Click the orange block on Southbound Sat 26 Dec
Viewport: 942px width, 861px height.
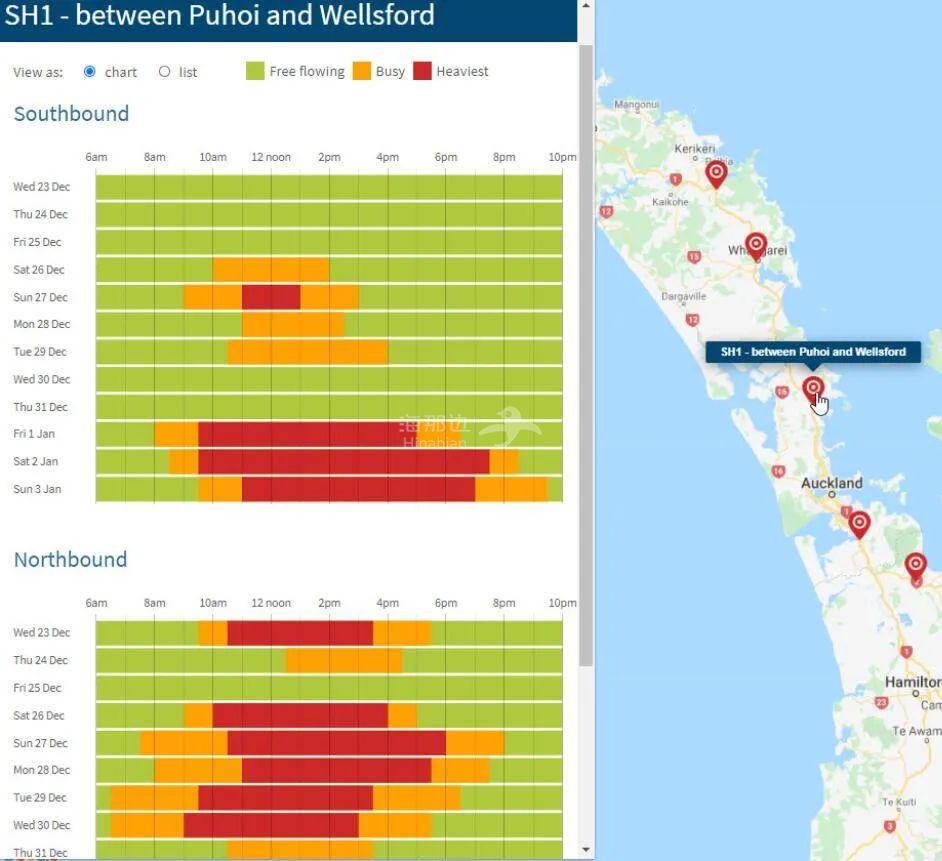click(x=270, y=270)
